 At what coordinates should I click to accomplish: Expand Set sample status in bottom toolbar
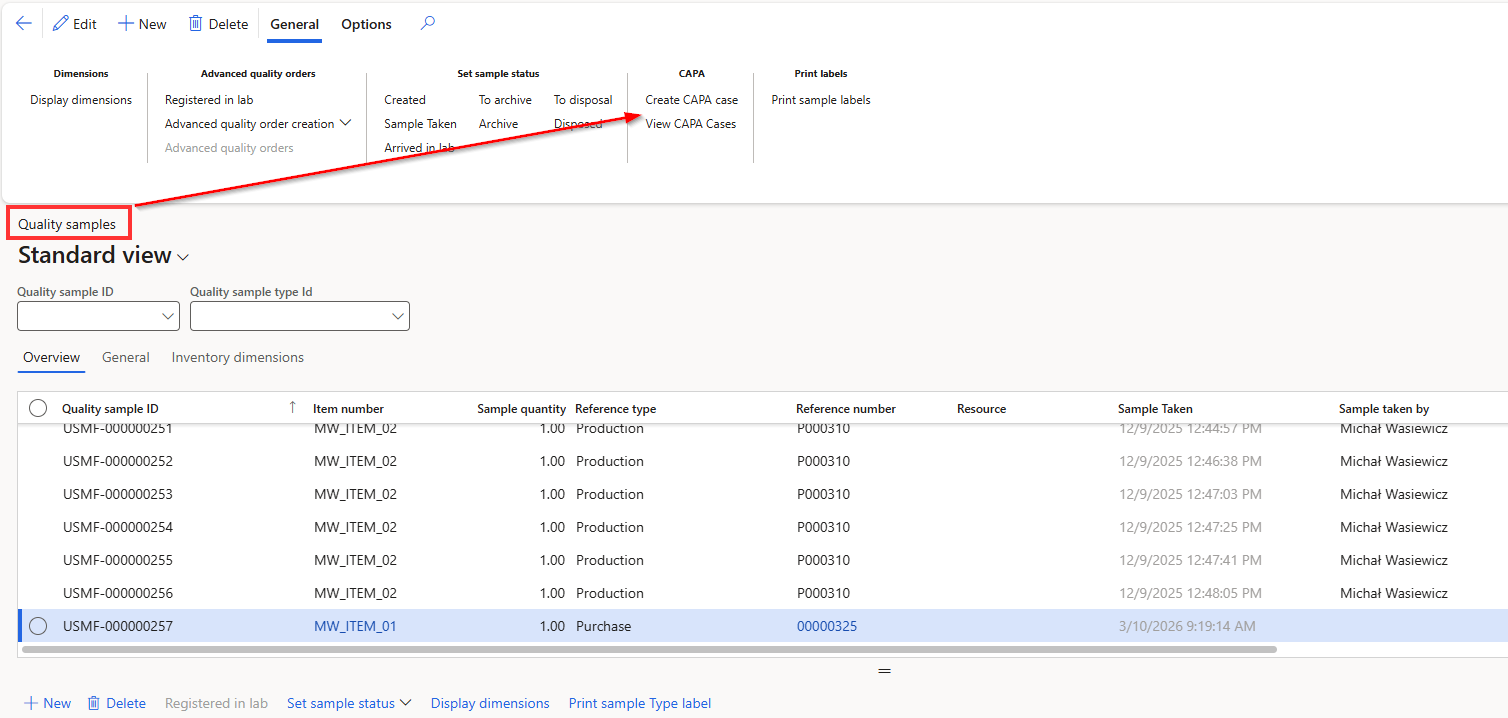pos(349,703)
